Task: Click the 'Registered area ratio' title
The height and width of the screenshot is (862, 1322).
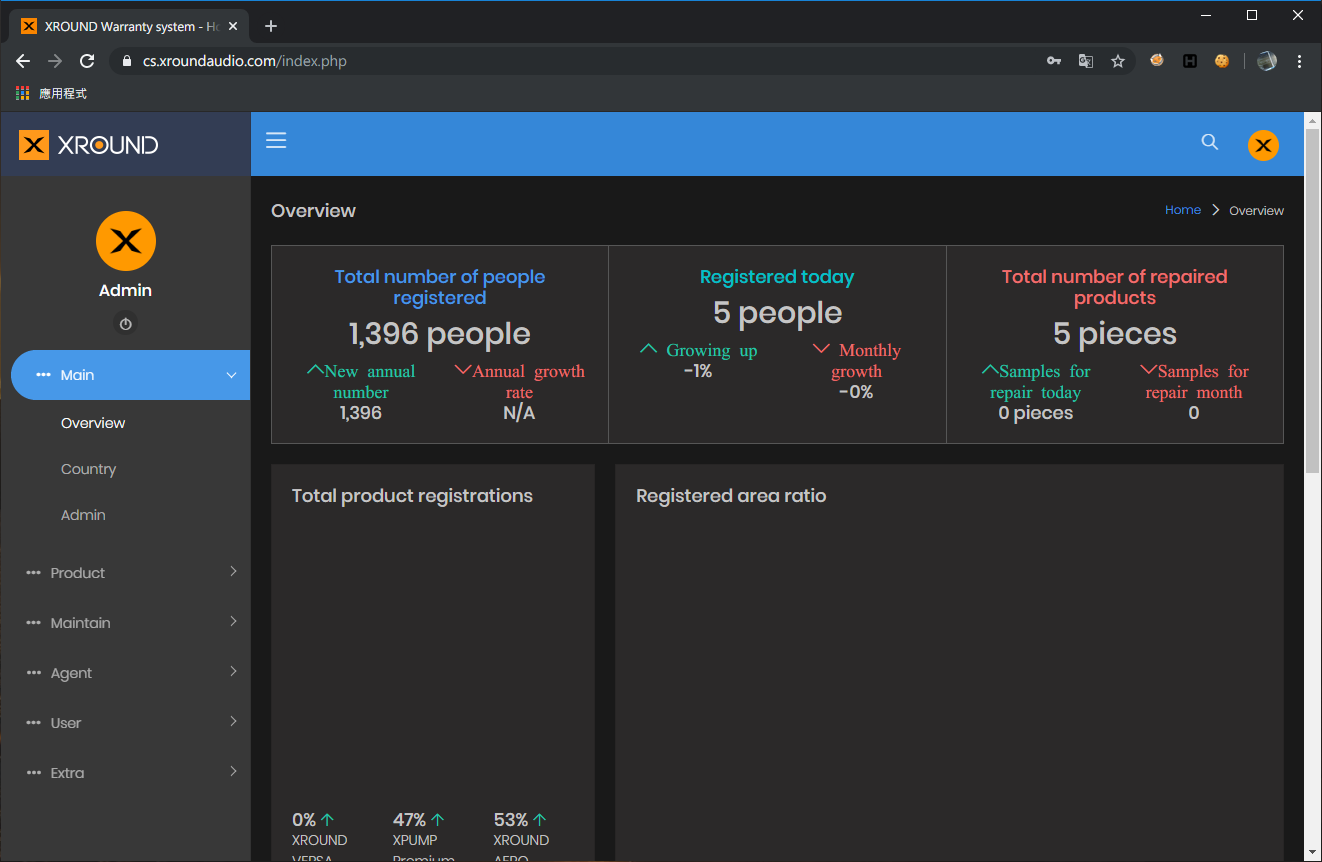Action: pyautogui.click(x=731, y=496)
